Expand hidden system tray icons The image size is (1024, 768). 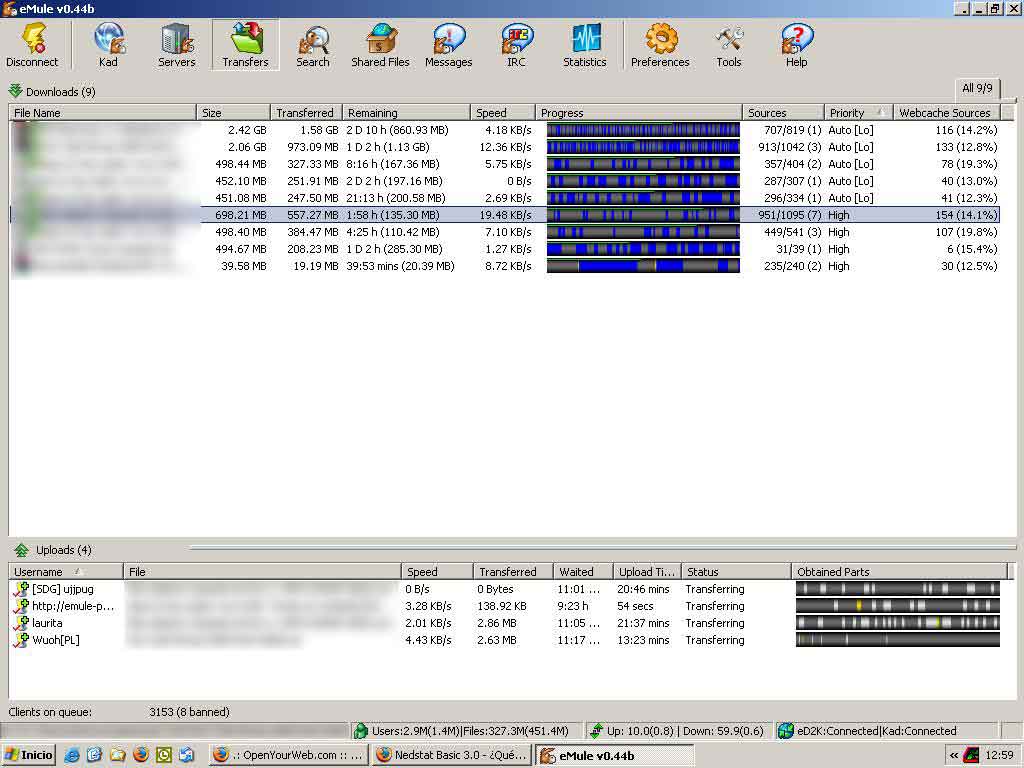tap(954, 755)
